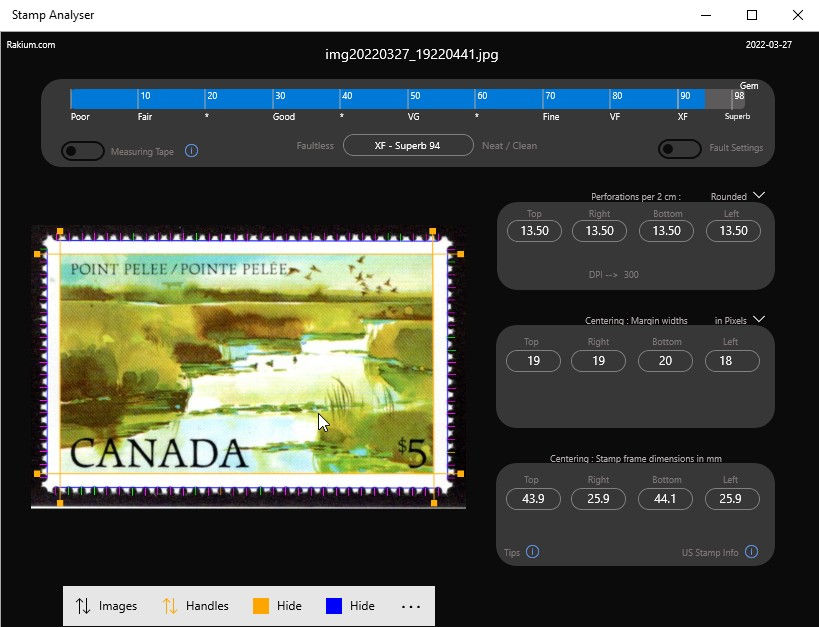
Task: Click the Left frame dimension 25.9
Action: click(732, 499)
